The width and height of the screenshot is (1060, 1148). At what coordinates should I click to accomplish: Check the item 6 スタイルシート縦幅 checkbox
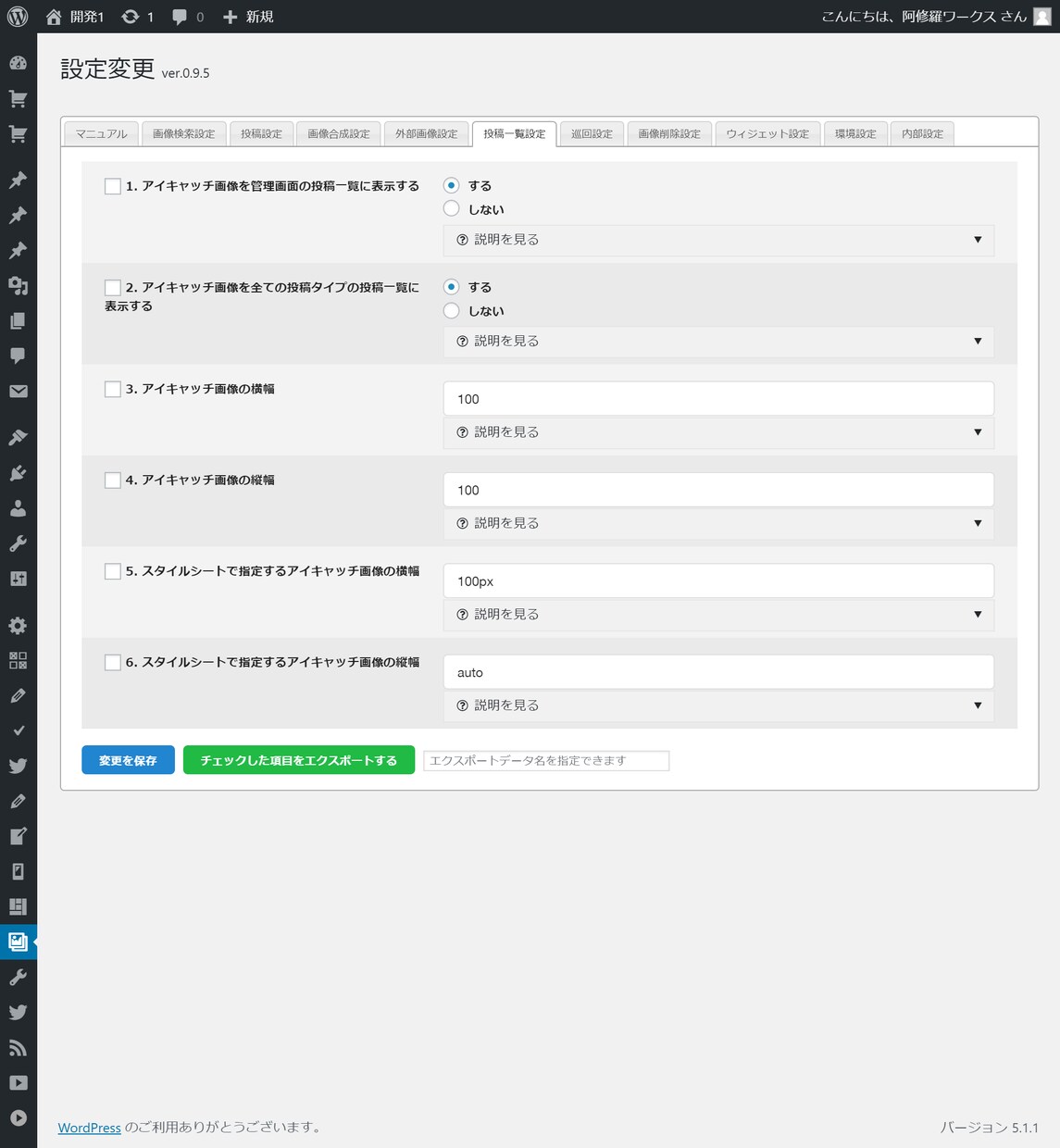[113, 662]
